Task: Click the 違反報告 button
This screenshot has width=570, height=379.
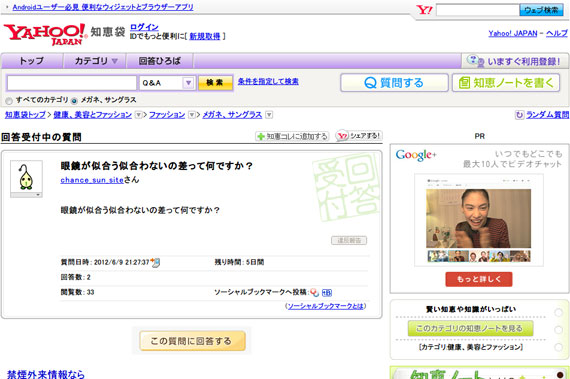Action: 349,240
